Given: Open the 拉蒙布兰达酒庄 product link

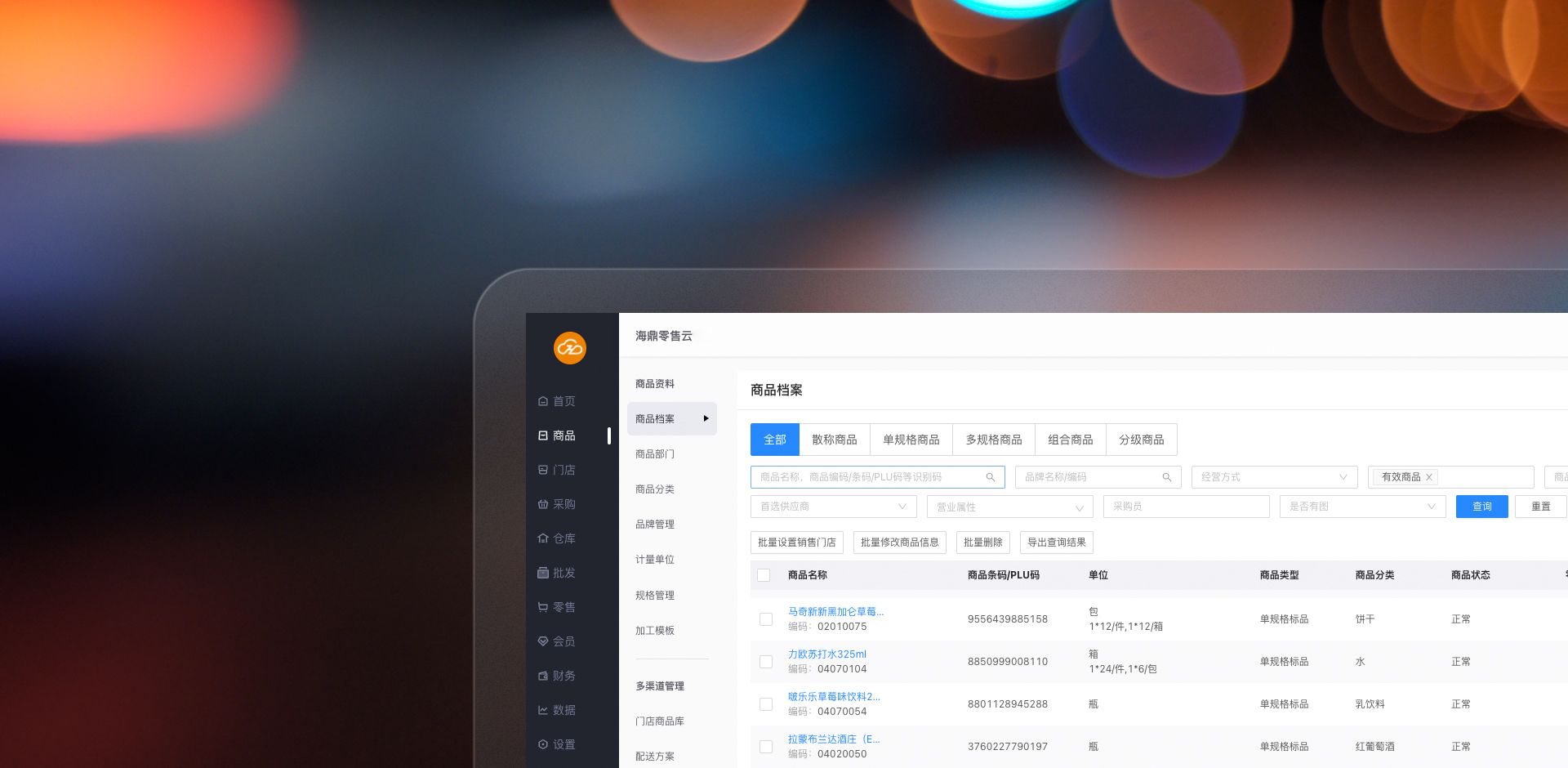Looking at the screenshot, I should (834, 739).
